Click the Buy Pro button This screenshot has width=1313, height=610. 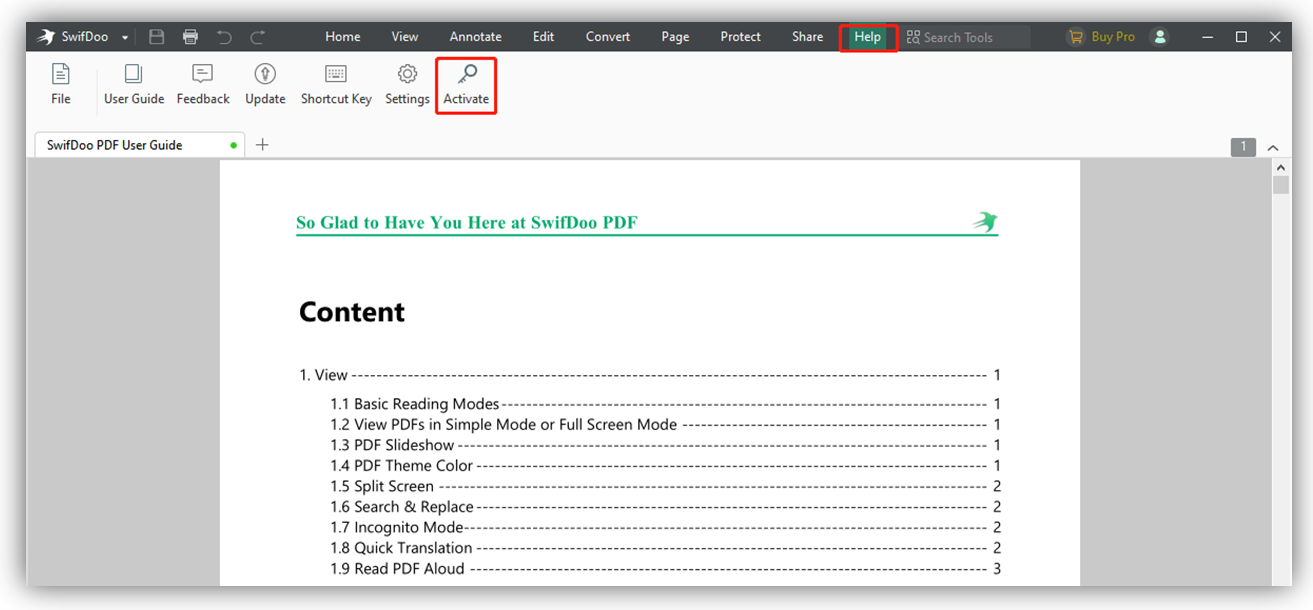click(1102, 37)
